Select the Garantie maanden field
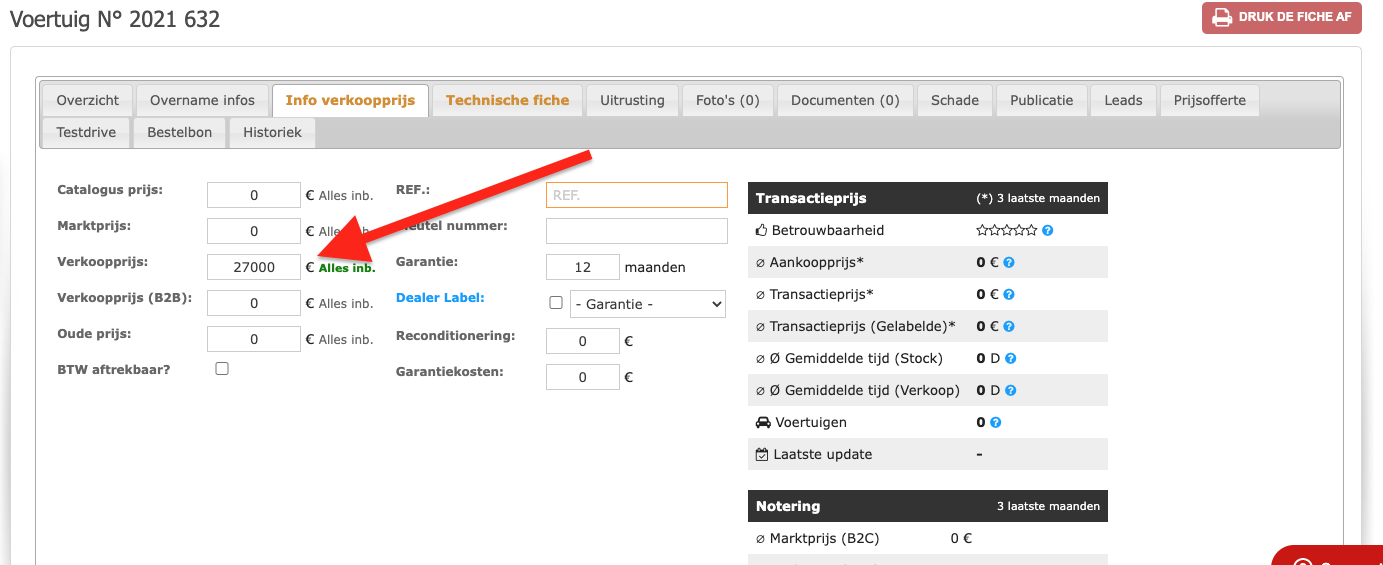The image size is (1383, 565). click(x=583, y=267)
